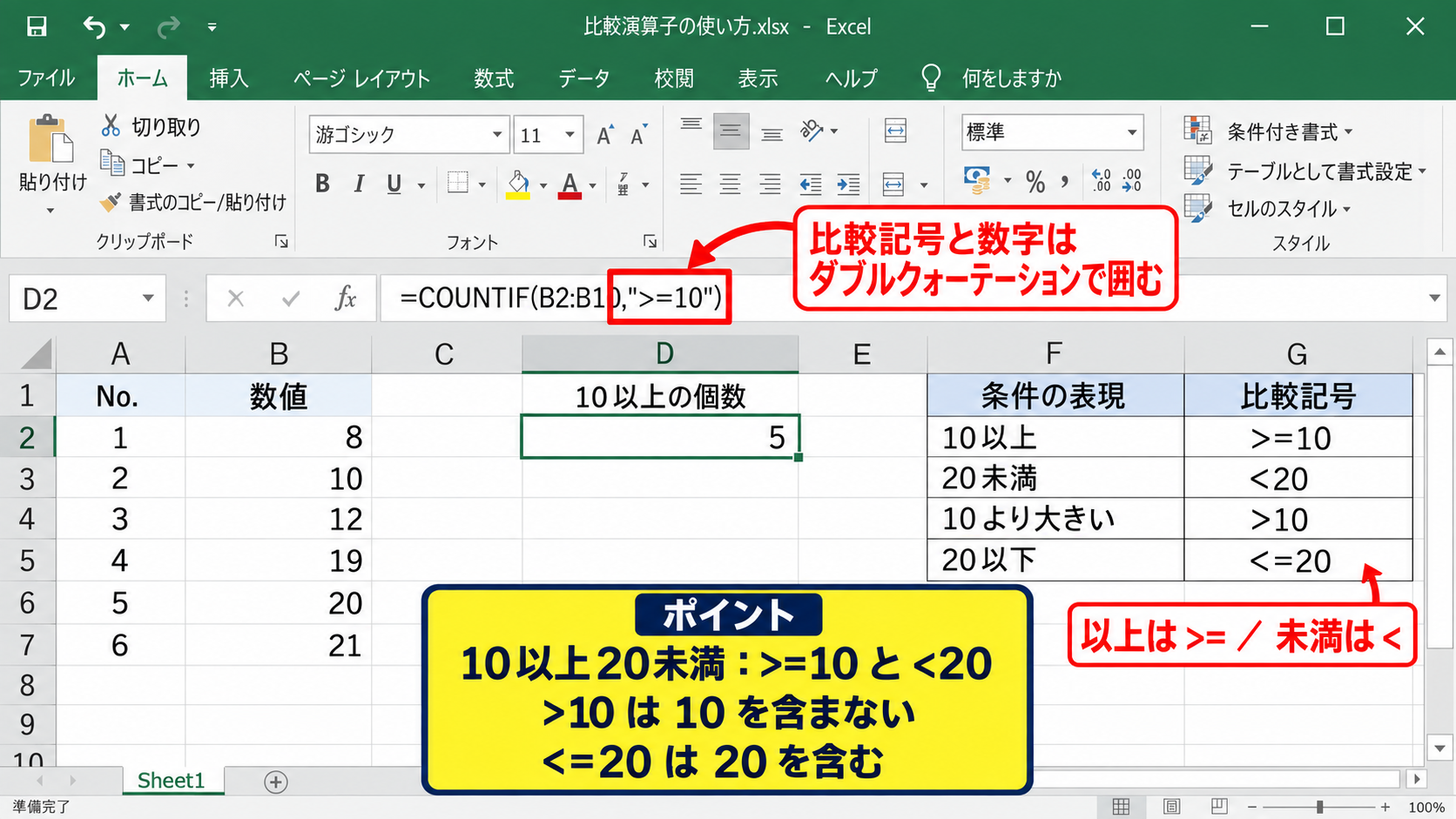This screenshot has height=819, width=1456.
Task: Click the Save icon in title bar
Action: pos(37,27)
